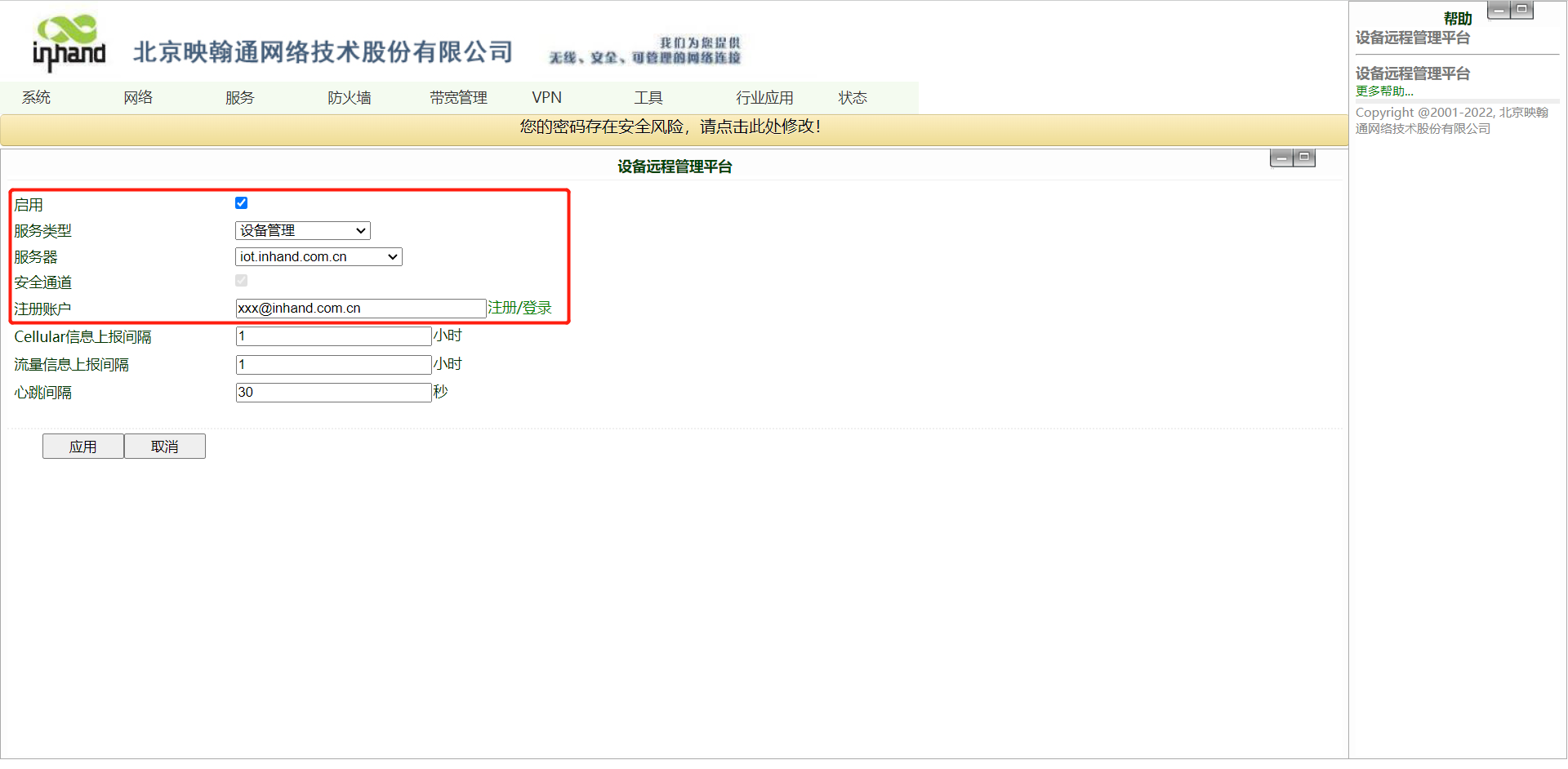Click the password security risk warning link

click(670, 127)
